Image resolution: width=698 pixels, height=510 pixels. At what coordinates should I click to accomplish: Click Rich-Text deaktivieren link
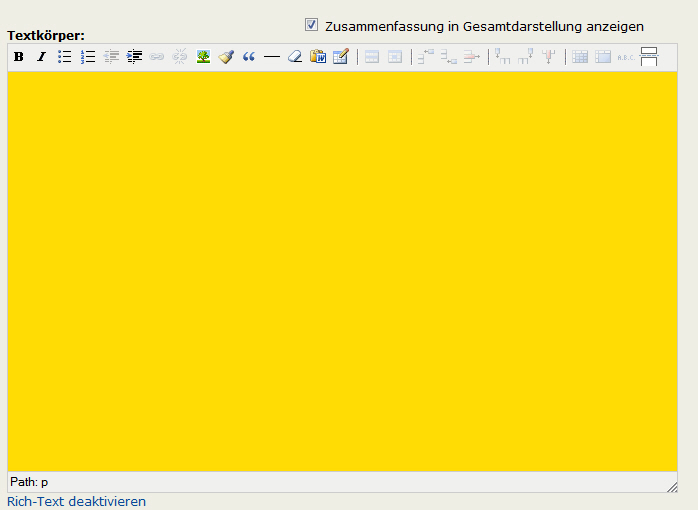click(76, 501)
